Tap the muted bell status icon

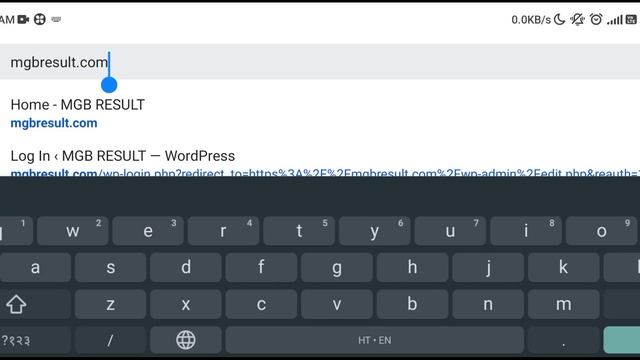(577, 19)
